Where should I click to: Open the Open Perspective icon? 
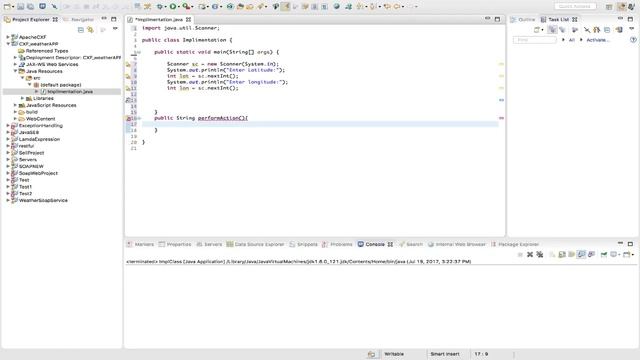(609, 7)
